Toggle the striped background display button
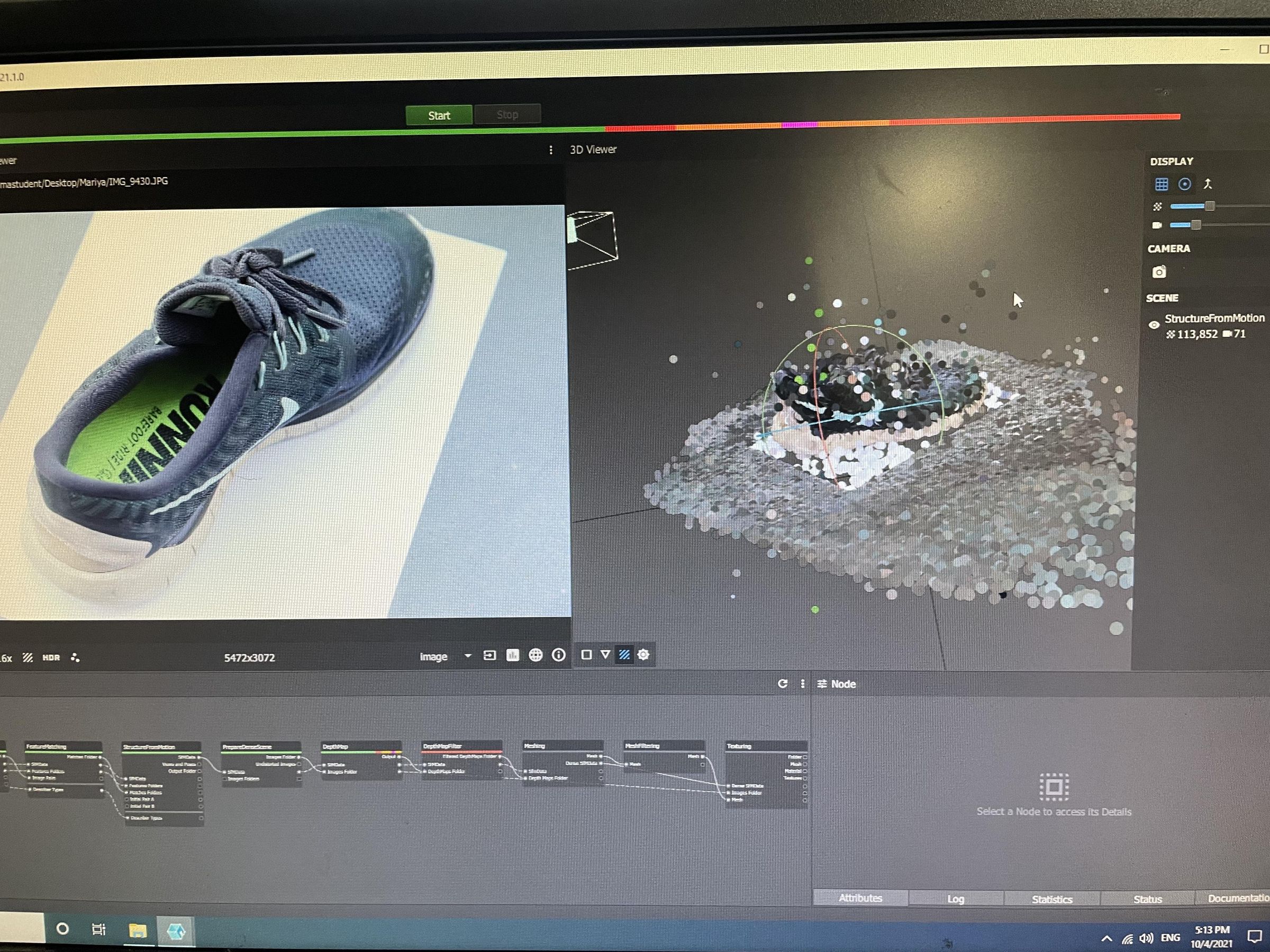This screenshot has width=1270, height=952. [x=624, y=655]
